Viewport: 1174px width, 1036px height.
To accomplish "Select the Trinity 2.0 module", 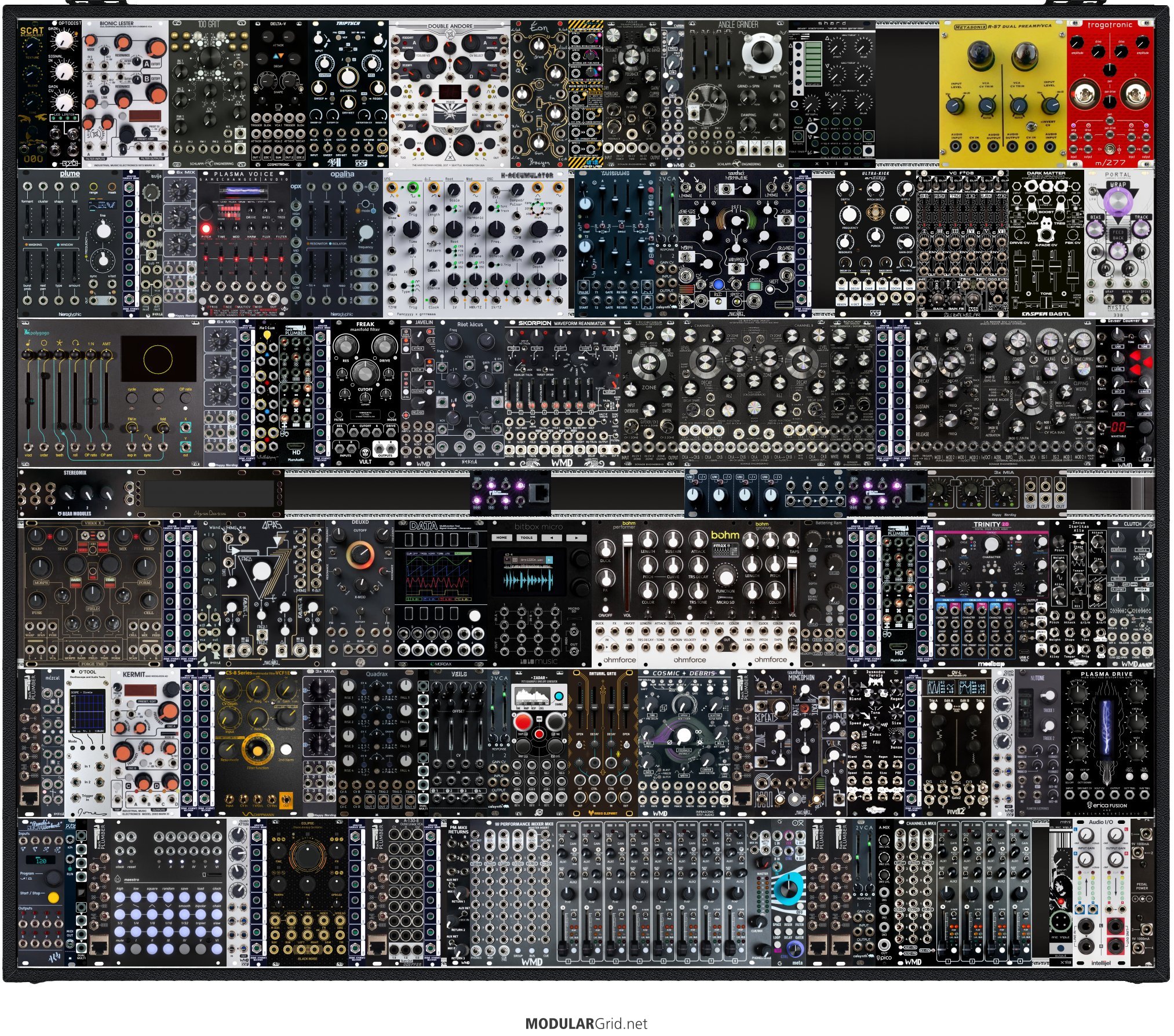I will pyautogui.click(x=991, y=593).
